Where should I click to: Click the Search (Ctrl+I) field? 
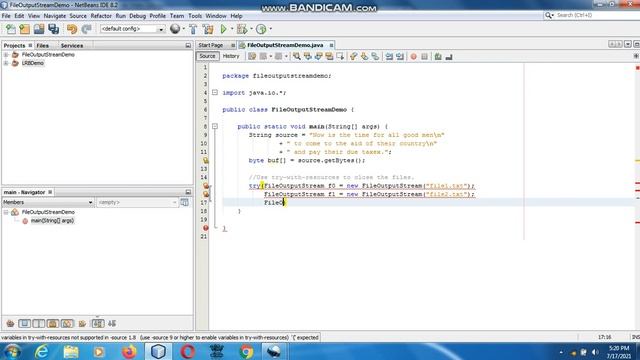(596, 15)
